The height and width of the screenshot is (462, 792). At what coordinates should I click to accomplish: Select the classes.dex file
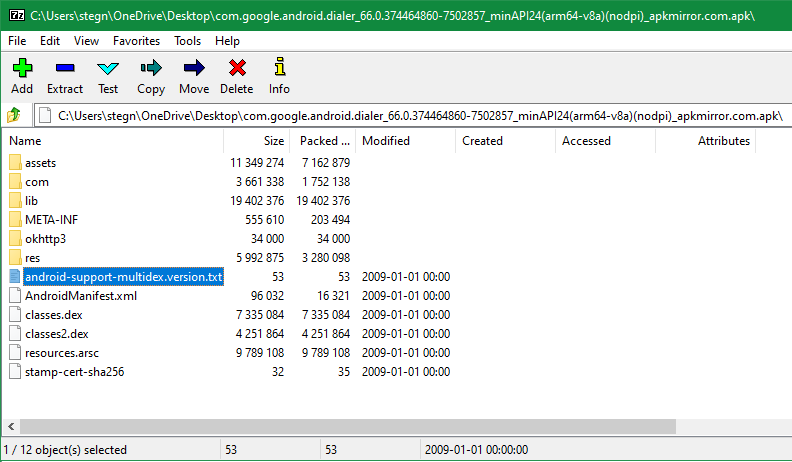tap(54, 315)
